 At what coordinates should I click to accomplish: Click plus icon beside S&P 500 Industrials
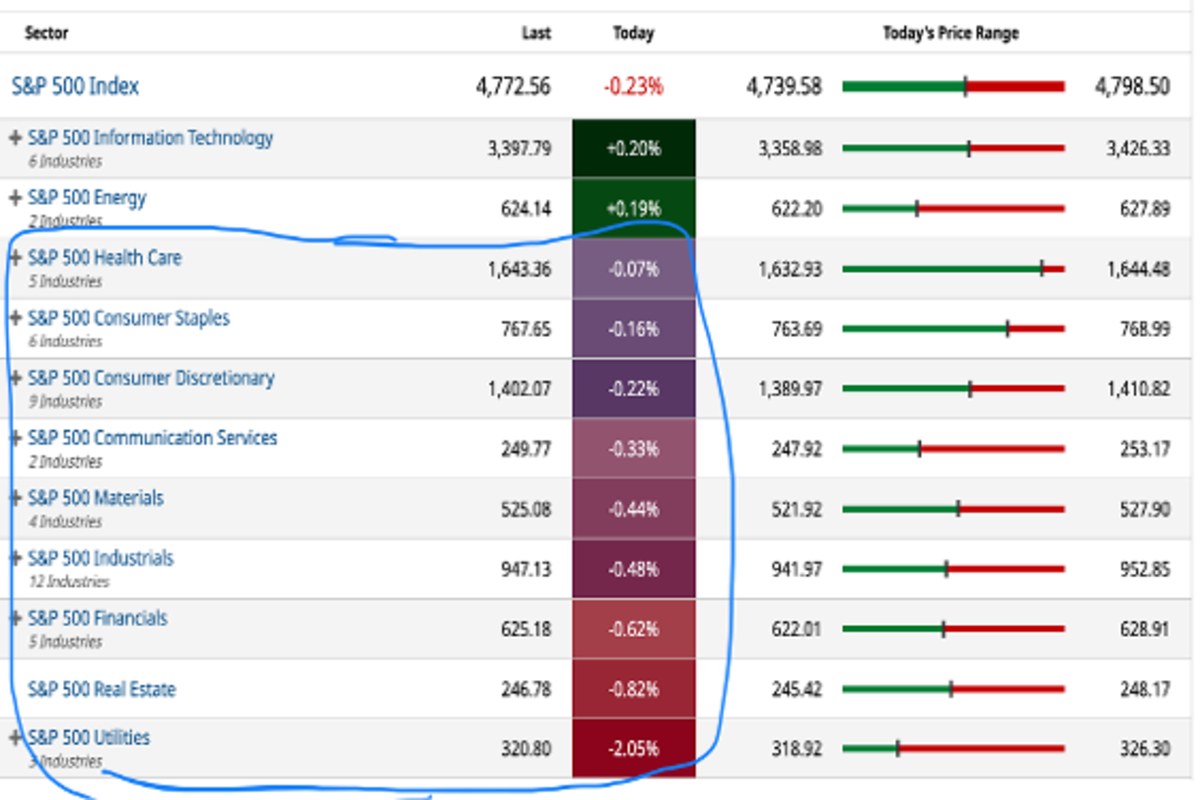pyautogui.click(x=15, y=558)
